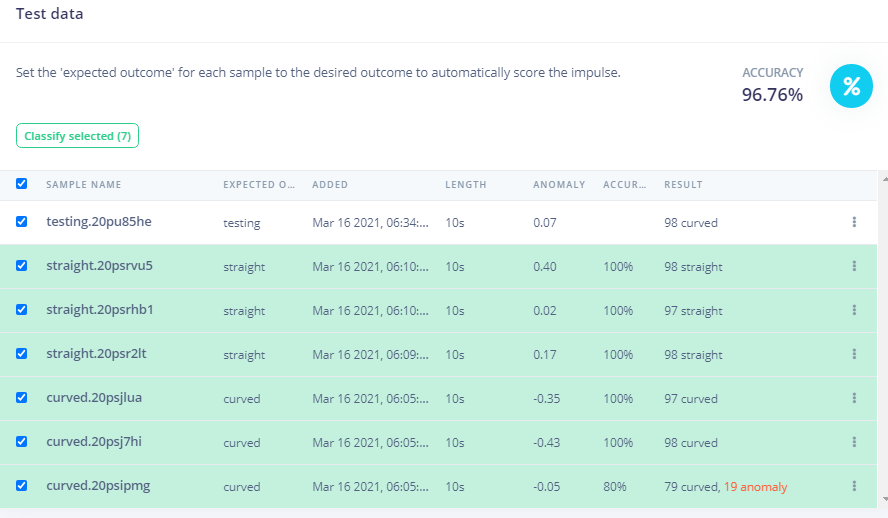The width and height of the screenshot is (888, 518).
Task: Open options menu for curved.20psipmg
Action: click(x=854, y=486)
